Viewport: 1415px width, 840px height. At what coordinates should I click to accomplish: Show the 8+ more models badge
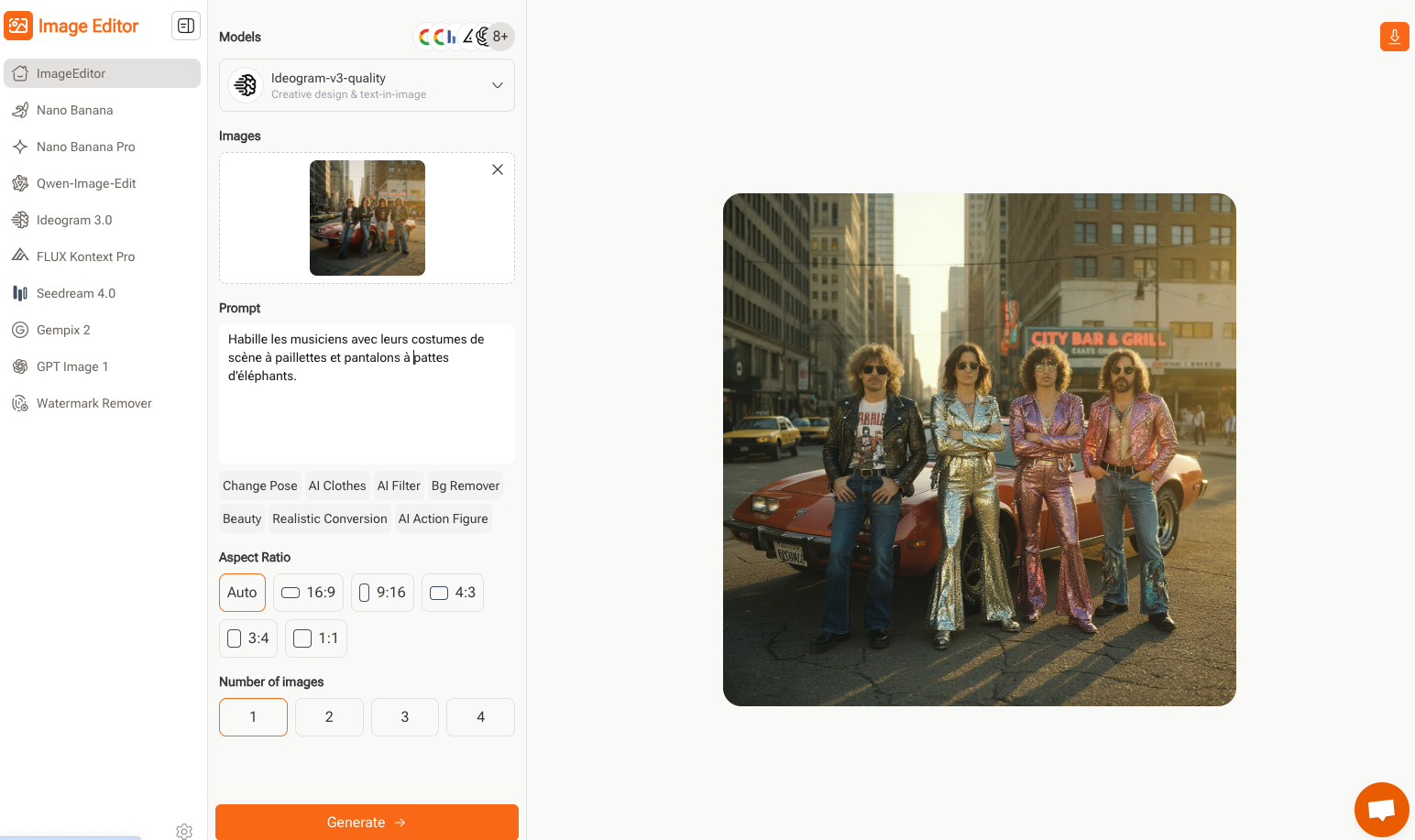(500, 37)
